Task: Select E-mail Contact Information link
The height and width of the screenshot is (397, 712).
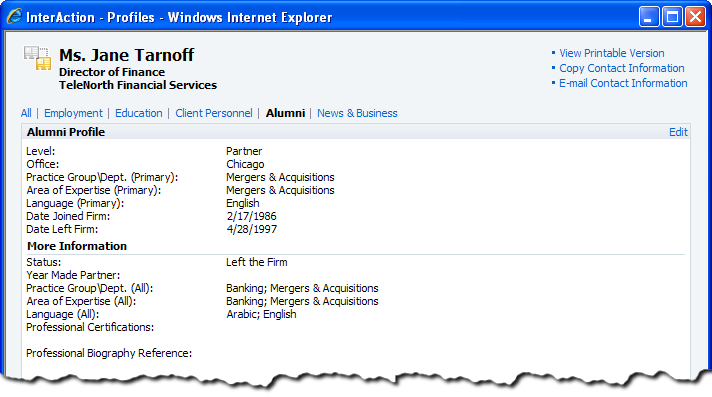Action: coord(623,83)
